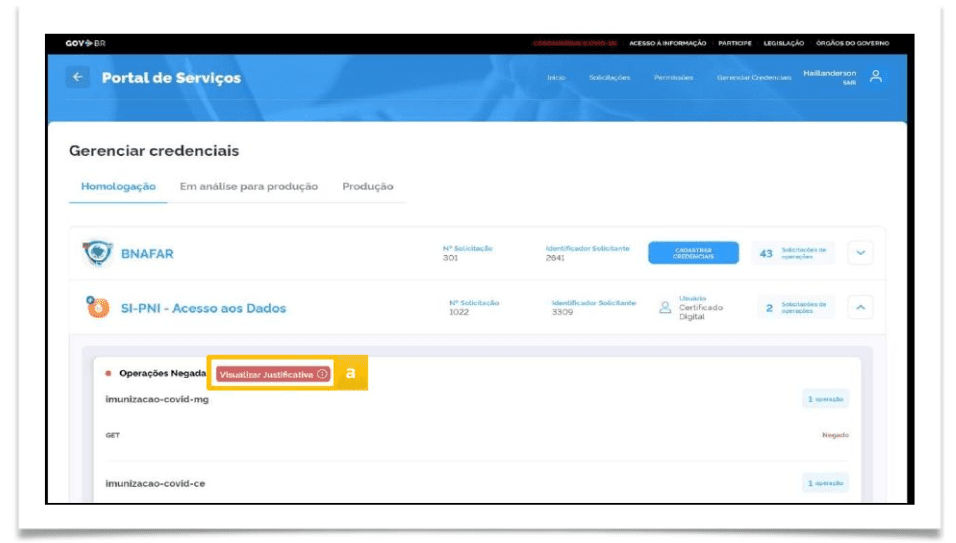Image resolution: width=956 pixels, height=543 pixels.
Task: Open the Coronavírus COVID-19 link
Action: 575,43
